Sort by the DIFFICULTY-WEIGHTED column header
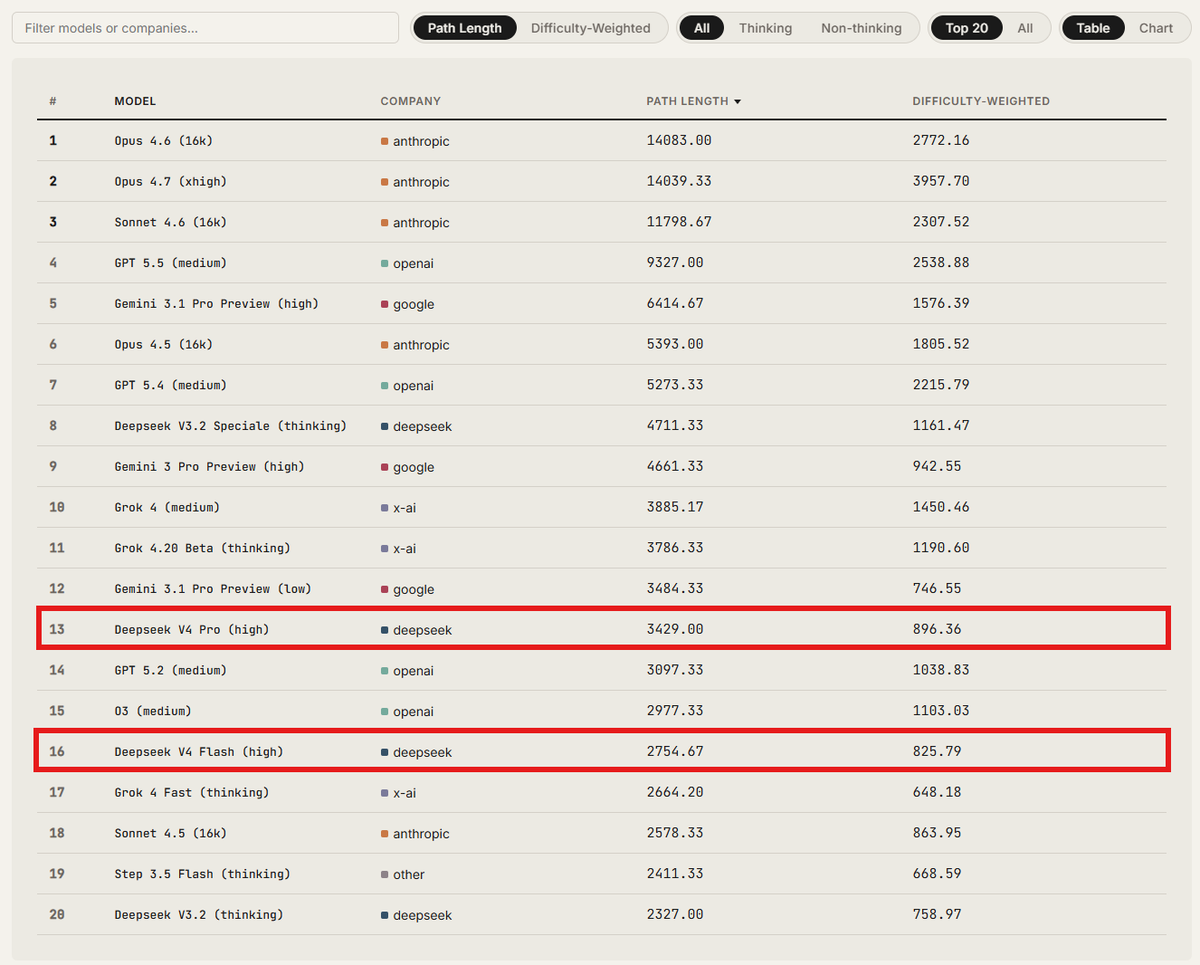 [981, 101]
